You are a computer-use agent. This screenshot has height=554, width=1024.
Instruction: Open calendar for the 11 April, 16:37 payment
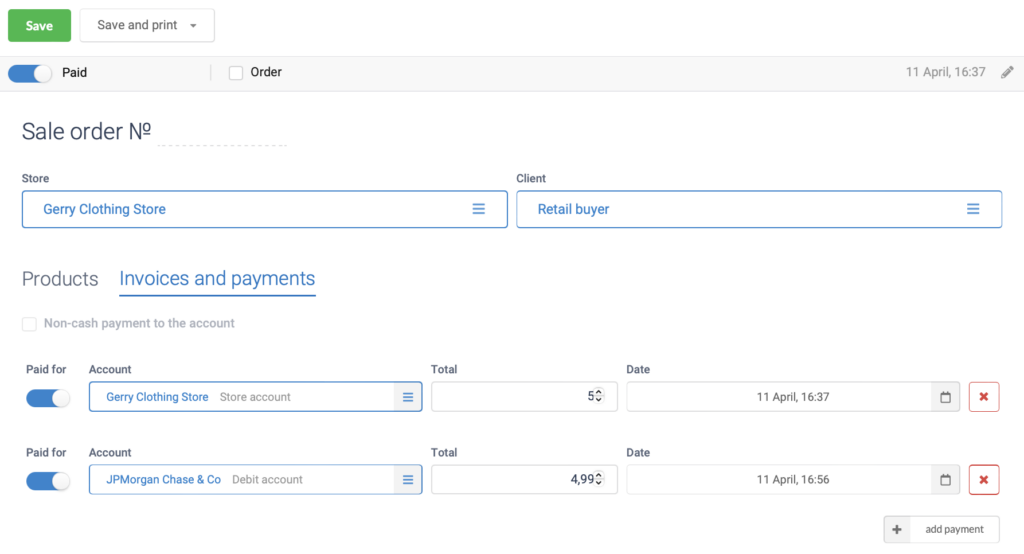[x=945, y=397]
